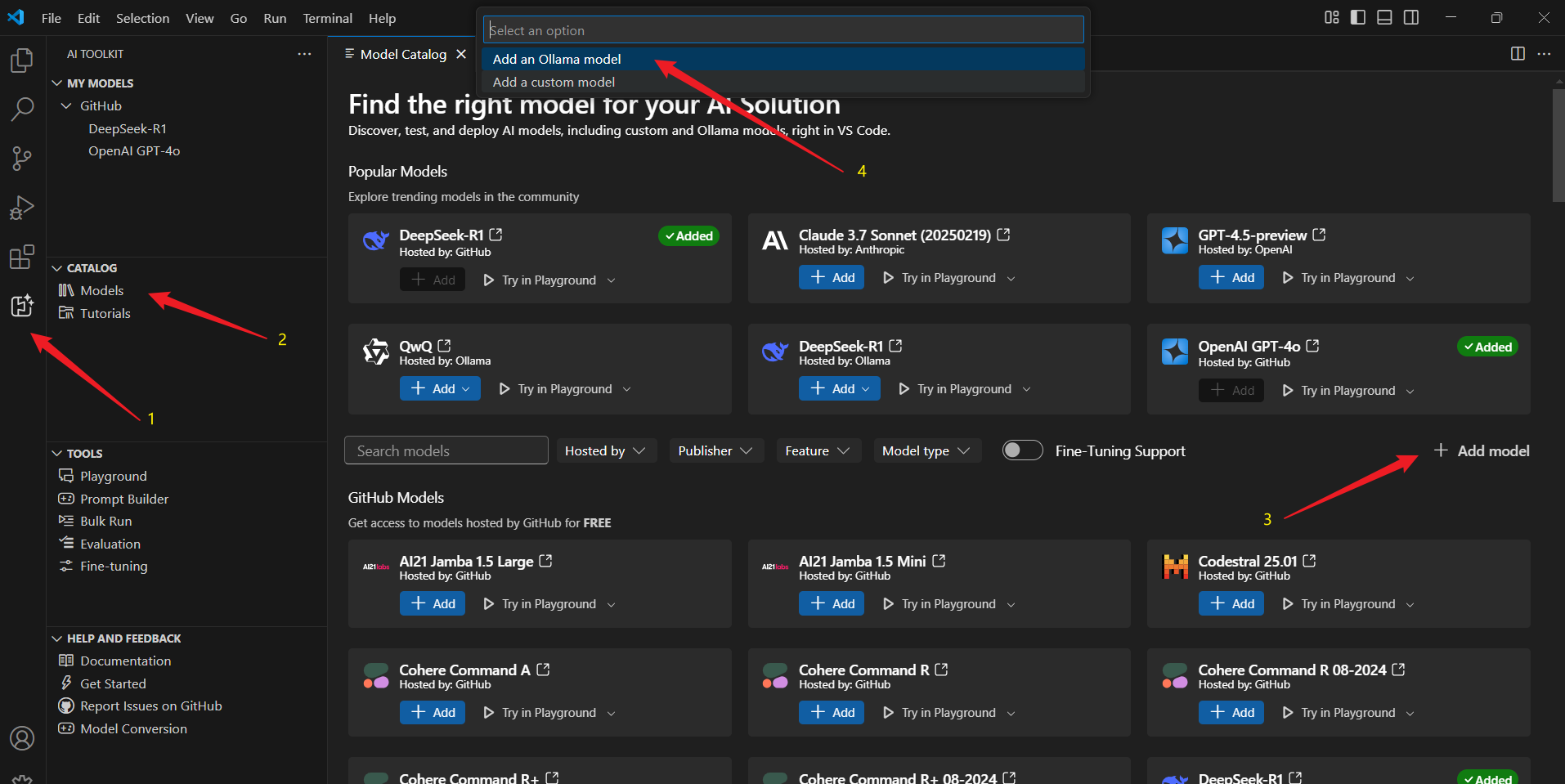Add the Claude 3.7 Sonnet model
Image resolution: width=1565 pixels, height=784 pixels.
pos(832,278)
